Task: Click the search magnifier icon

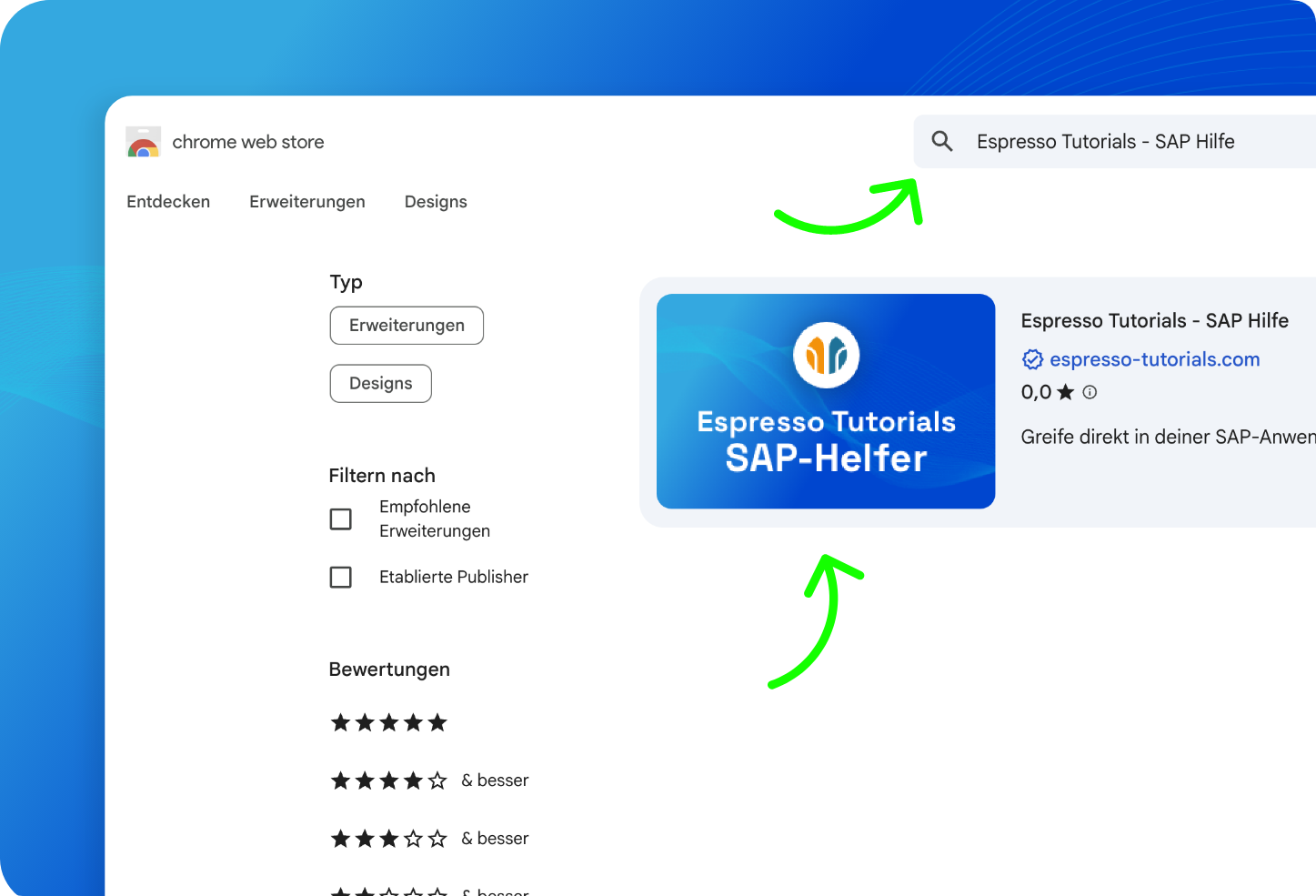Action: 942,141
